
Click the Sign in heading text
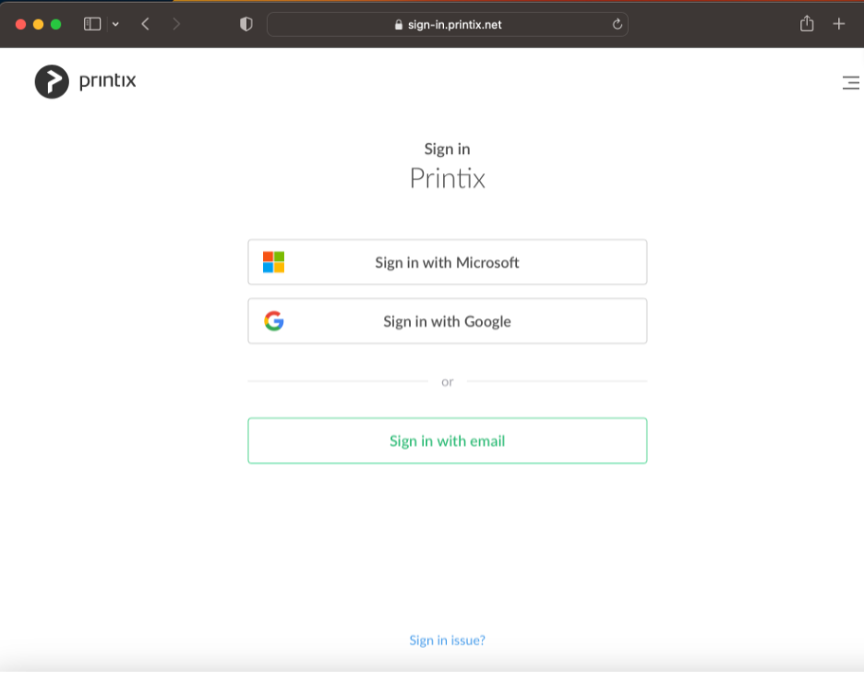coord(447,149)
